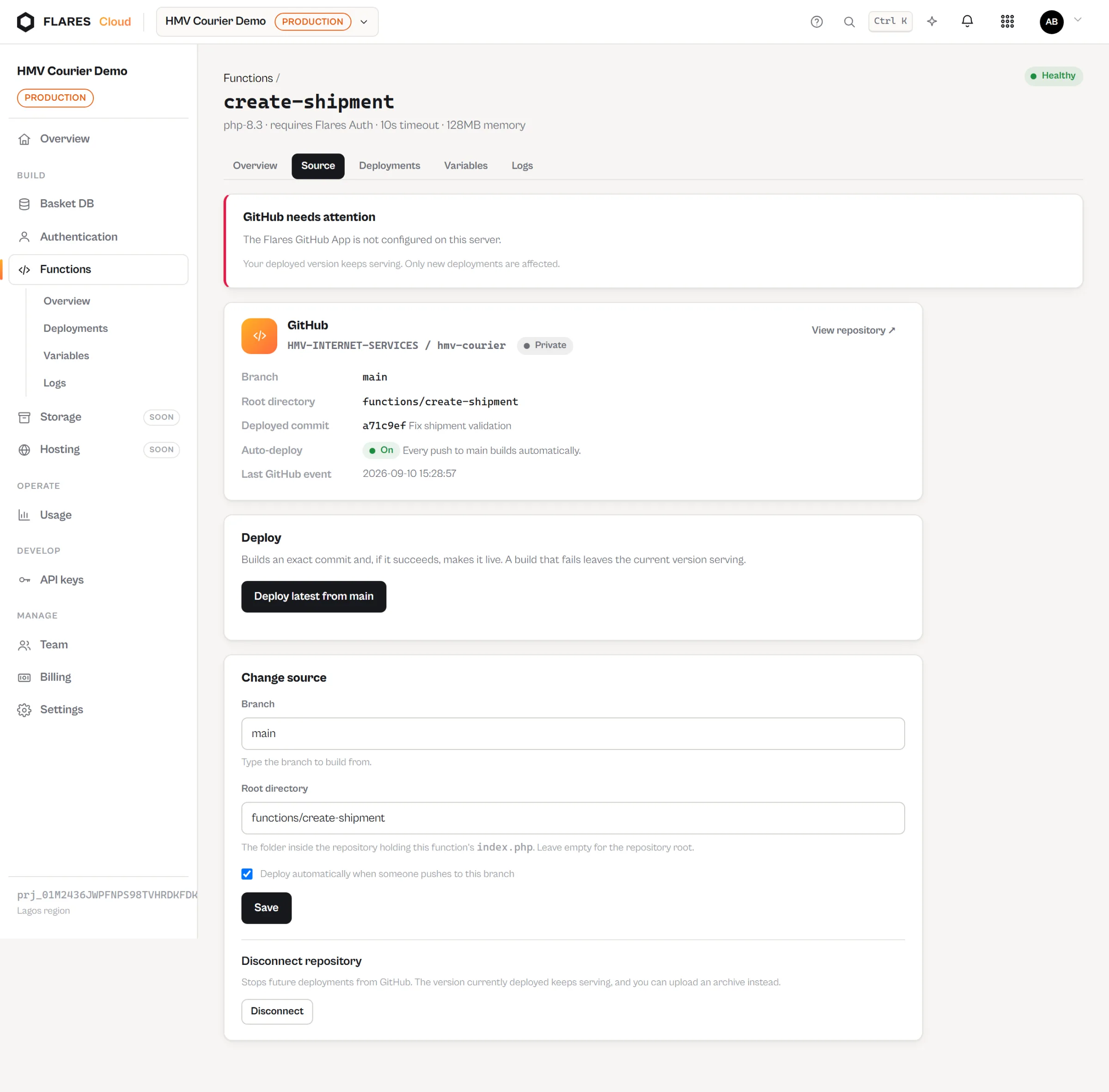Toggle automatic deploy on push checkbox
The width and height of the screenshot is (1109, 1092).
pos(247,873)
